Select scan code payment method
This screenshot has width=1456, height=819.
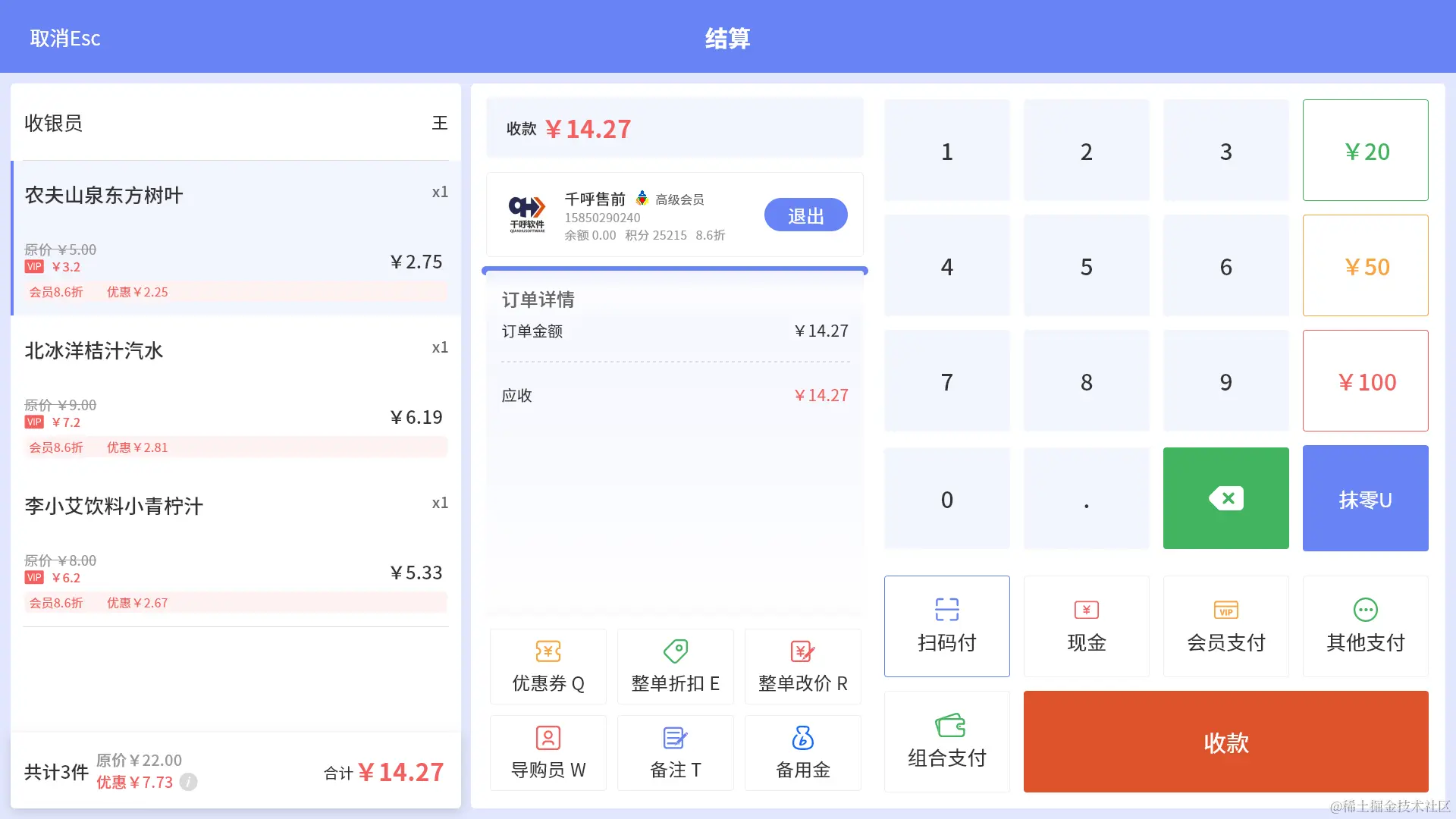click(x=946, y=626)
